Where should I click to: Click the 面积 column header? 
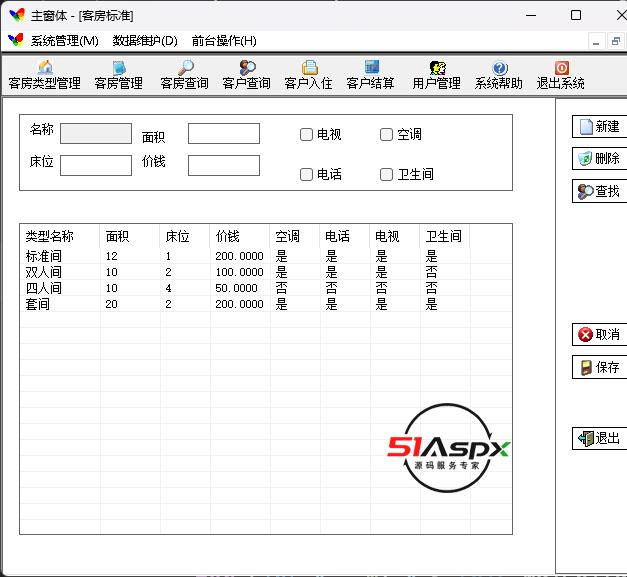point(130,236)
